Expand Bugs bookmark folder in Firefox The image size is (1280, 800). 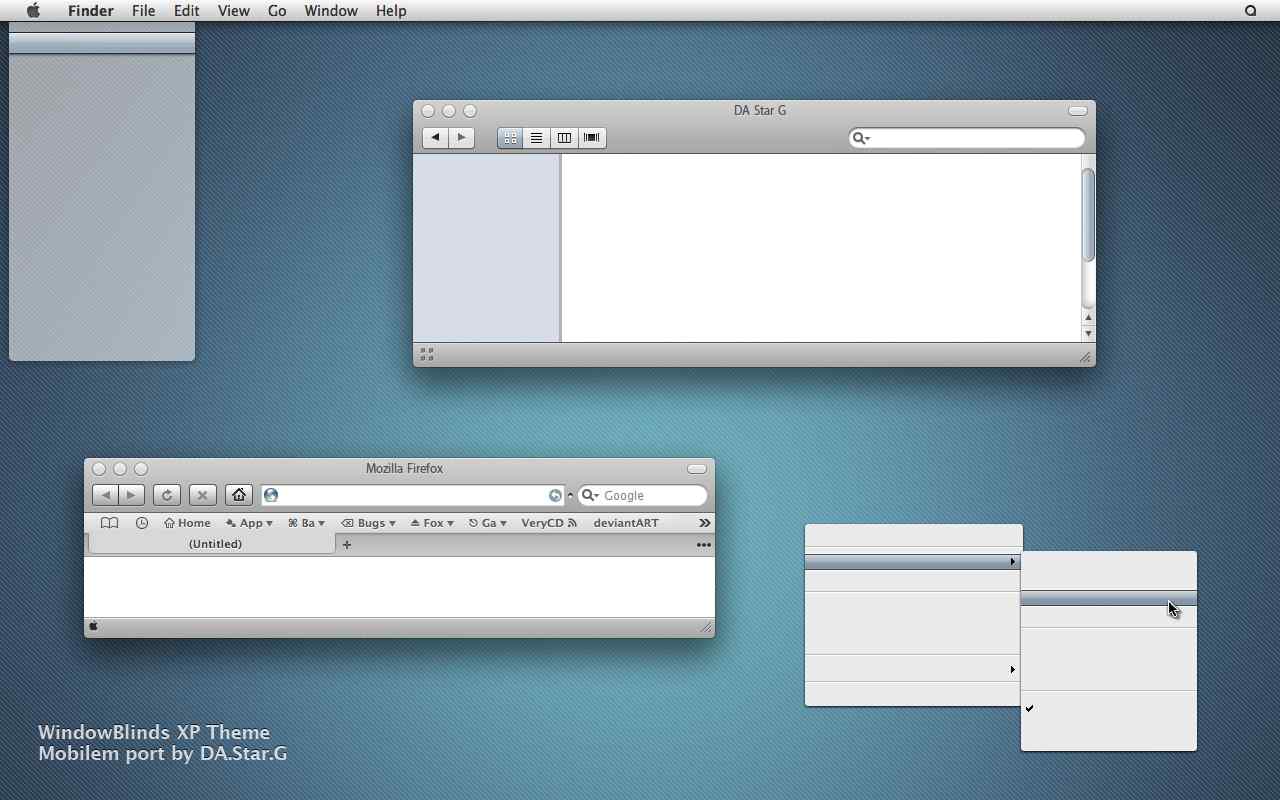pos(368,523)
